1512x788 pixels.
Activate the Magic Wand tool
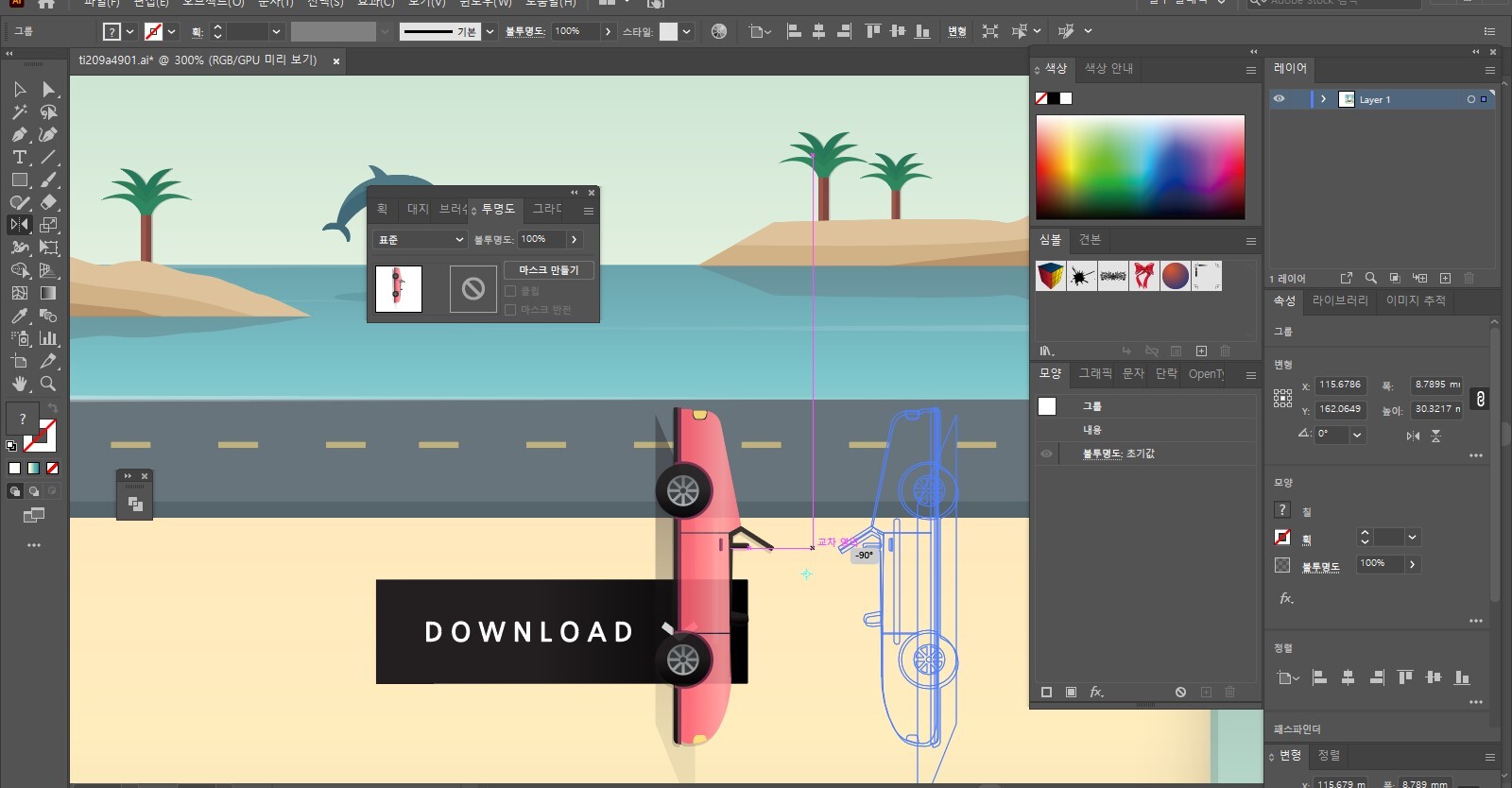pos(19,111)
